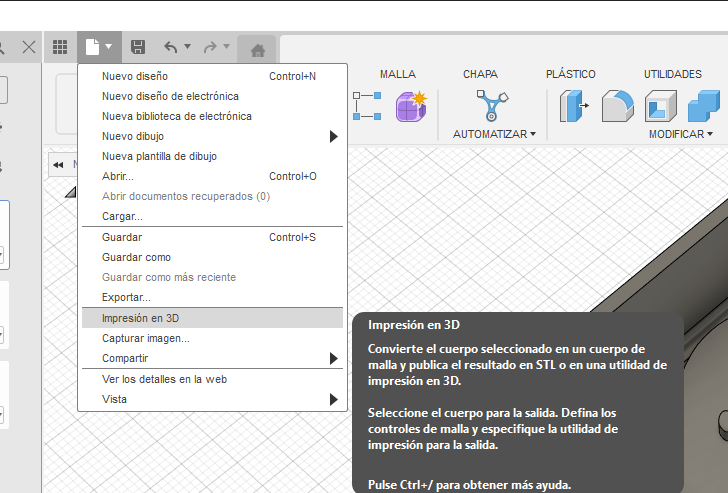Choose Nuevo diseño from the File menu

pyautogui.click(x=212, y=76)
